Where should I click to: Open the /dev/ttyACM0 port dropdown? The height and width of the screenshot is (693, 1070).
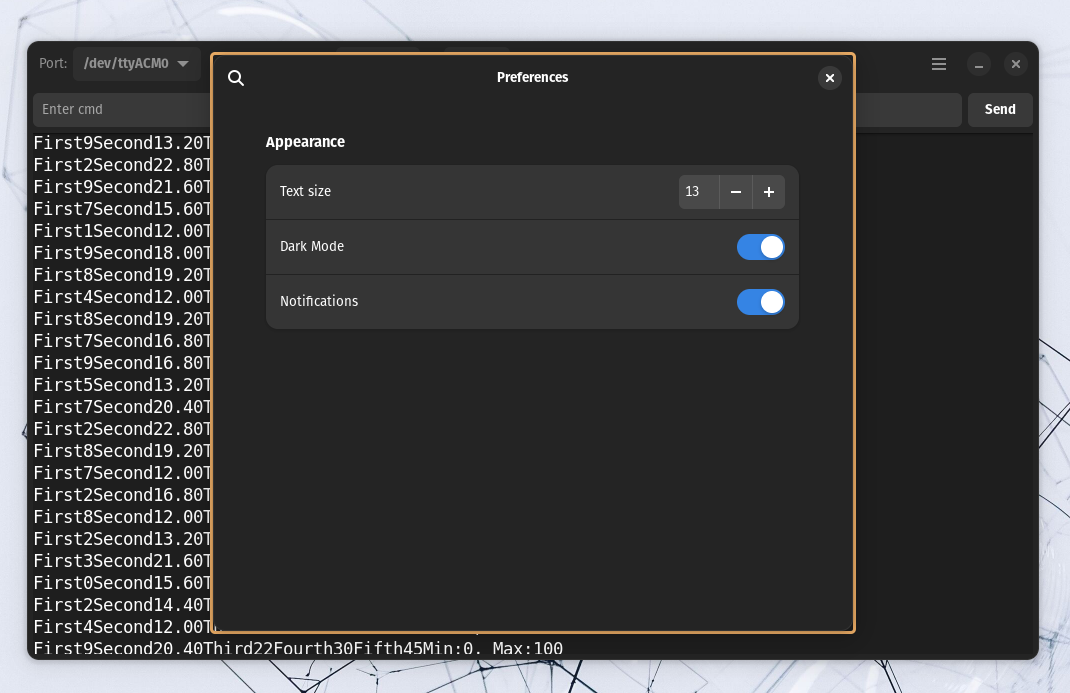[x=136, y=64]
